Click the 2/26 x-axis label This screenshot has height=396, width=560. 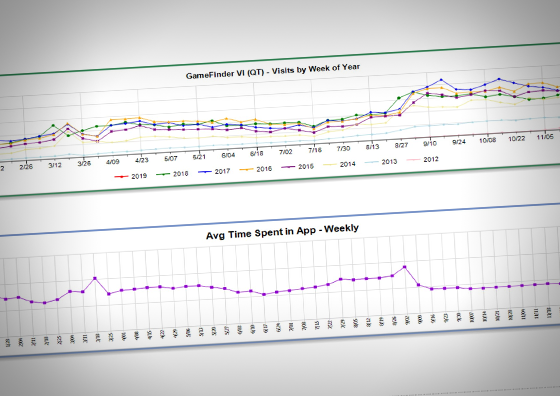tap(26, 166)
